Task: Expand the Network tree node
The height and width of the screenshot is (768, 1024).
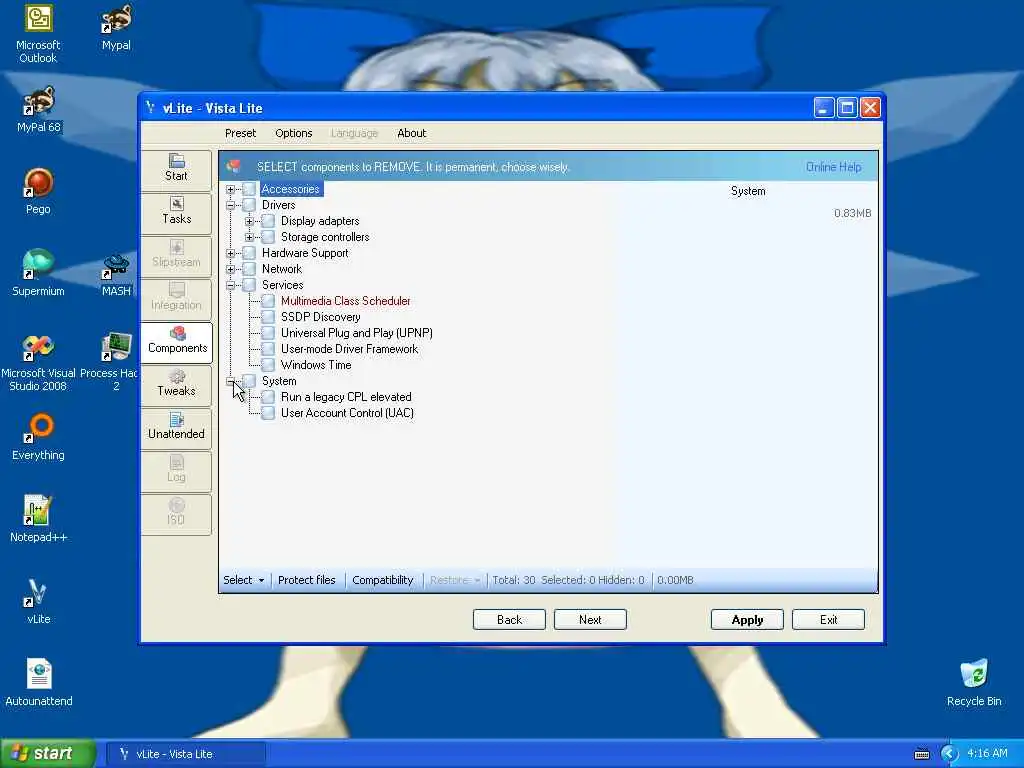Action: tap(230, 269)
